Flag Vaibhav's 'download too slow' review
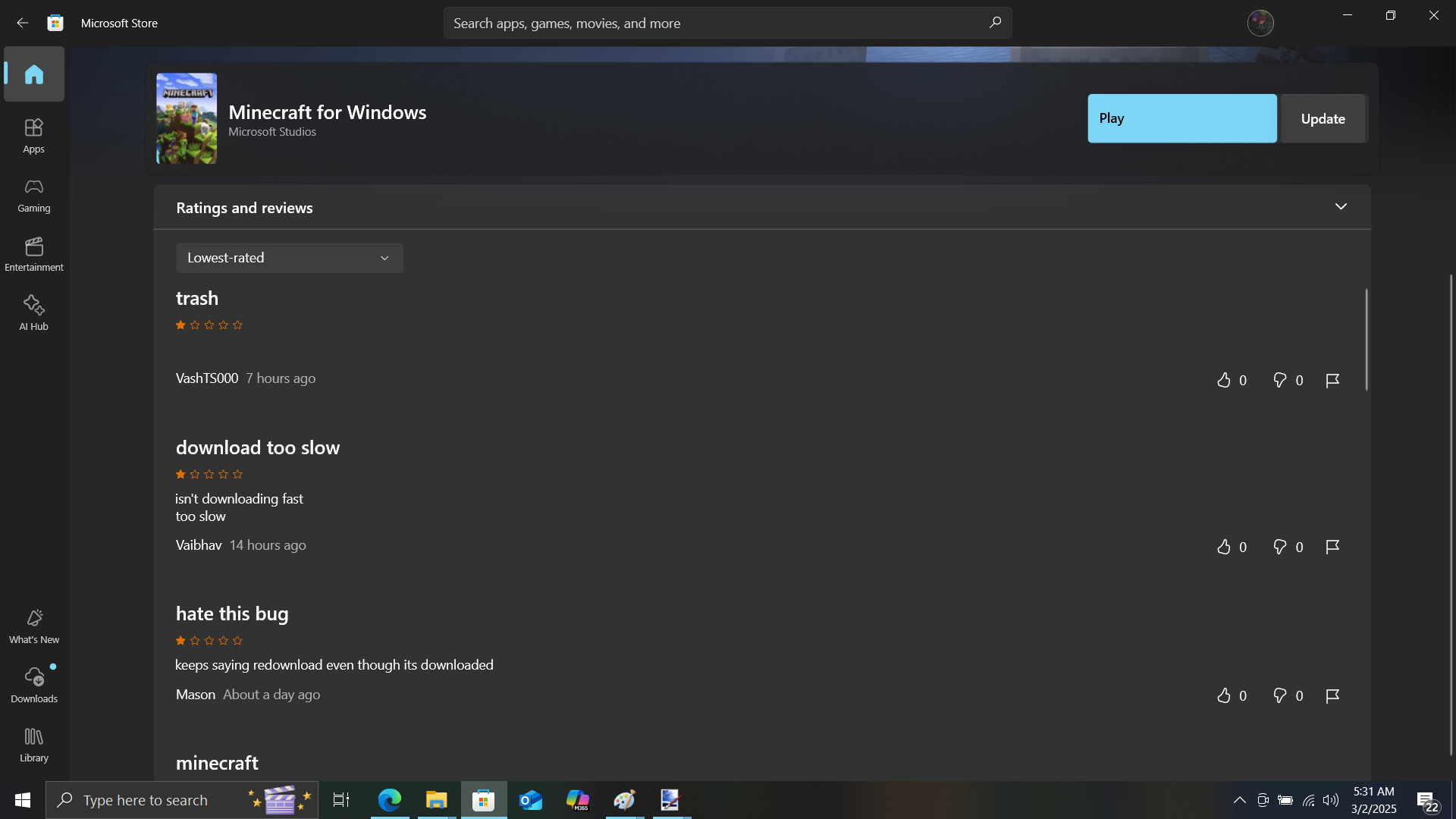This screenshot has width=1456, height=819. (1332, 547)
